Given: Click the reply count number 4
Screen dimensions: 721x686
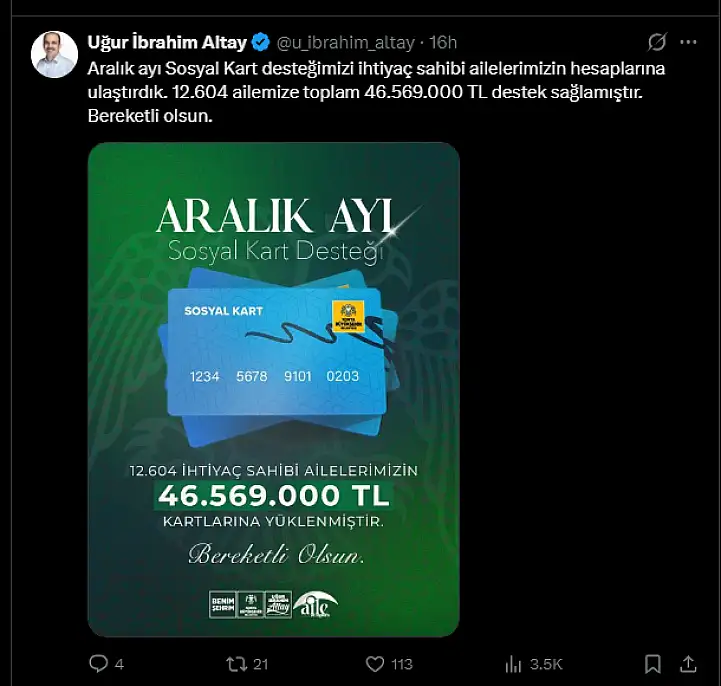Looking at the screenshot, I should click(119, 664).
